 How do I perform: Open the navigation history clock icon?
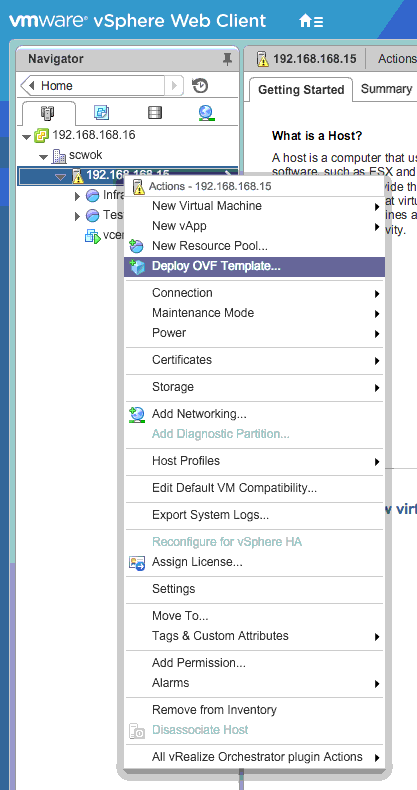200,86
